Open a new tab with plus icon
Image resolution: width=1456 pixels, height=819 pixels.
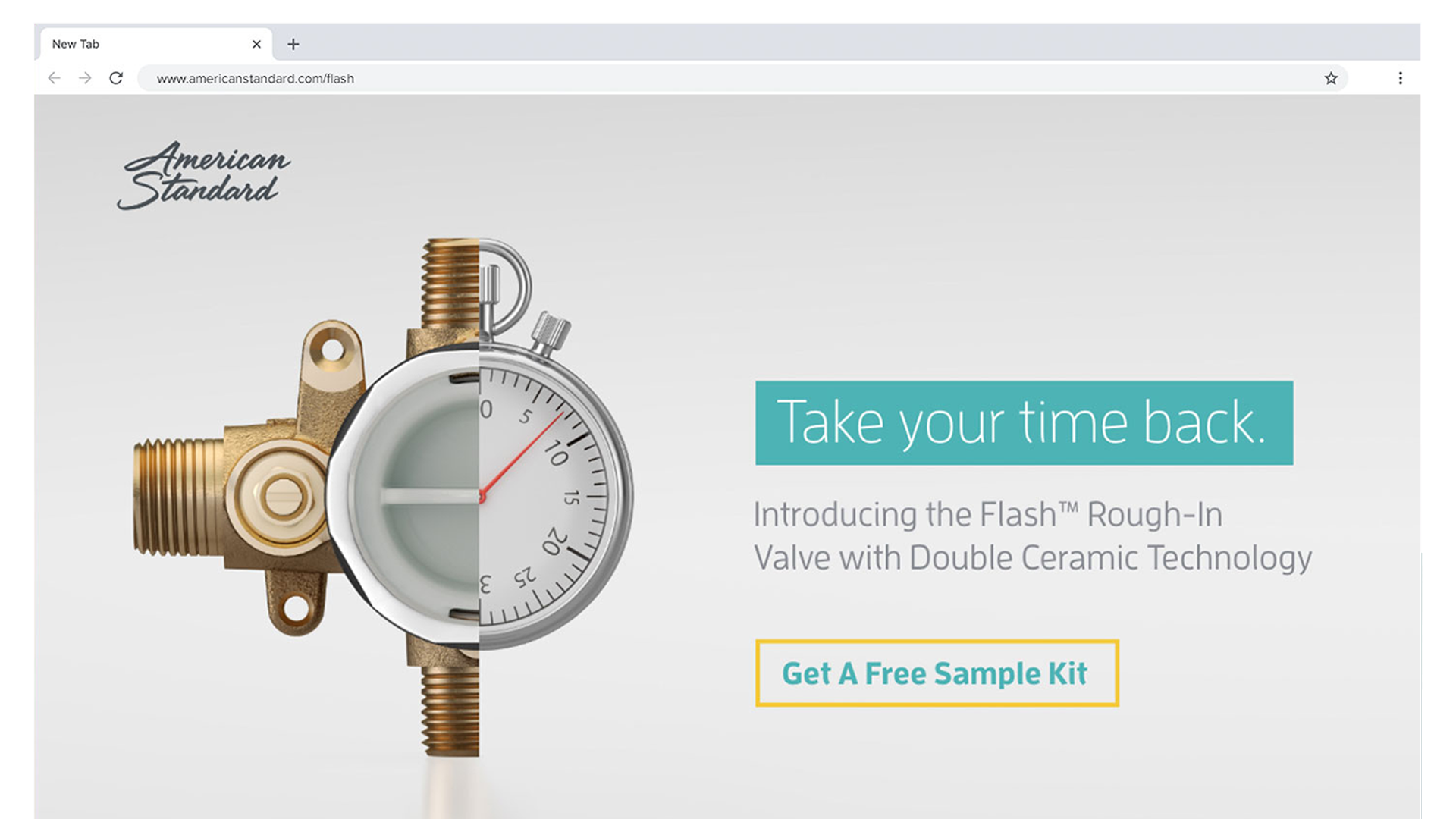coord(293,44)
